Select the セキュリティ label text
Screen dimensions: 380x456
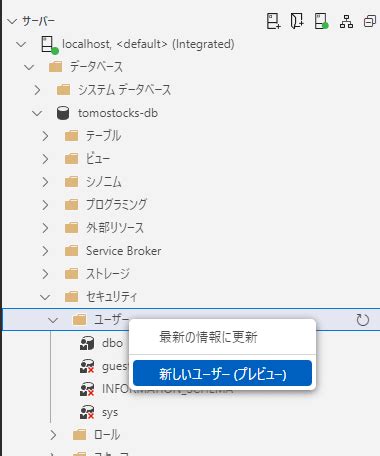(111, 297)
